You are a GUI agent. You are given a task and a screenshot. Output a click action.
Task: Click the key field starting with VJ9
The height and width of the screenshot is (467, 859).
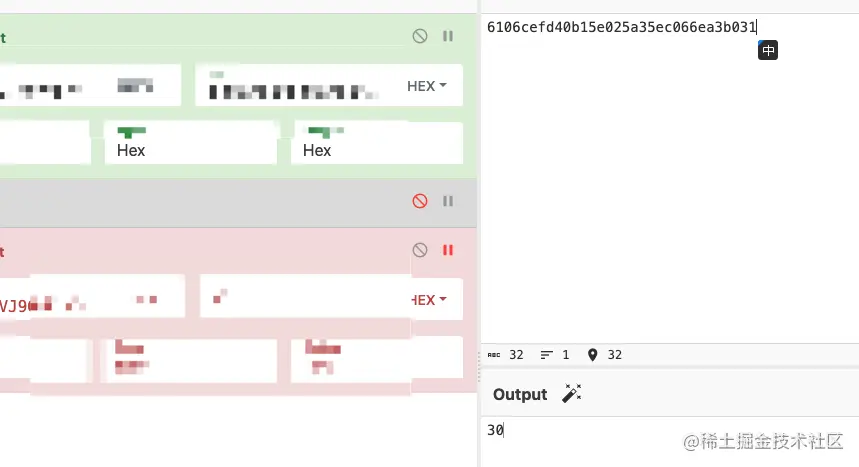click(92, 297)
